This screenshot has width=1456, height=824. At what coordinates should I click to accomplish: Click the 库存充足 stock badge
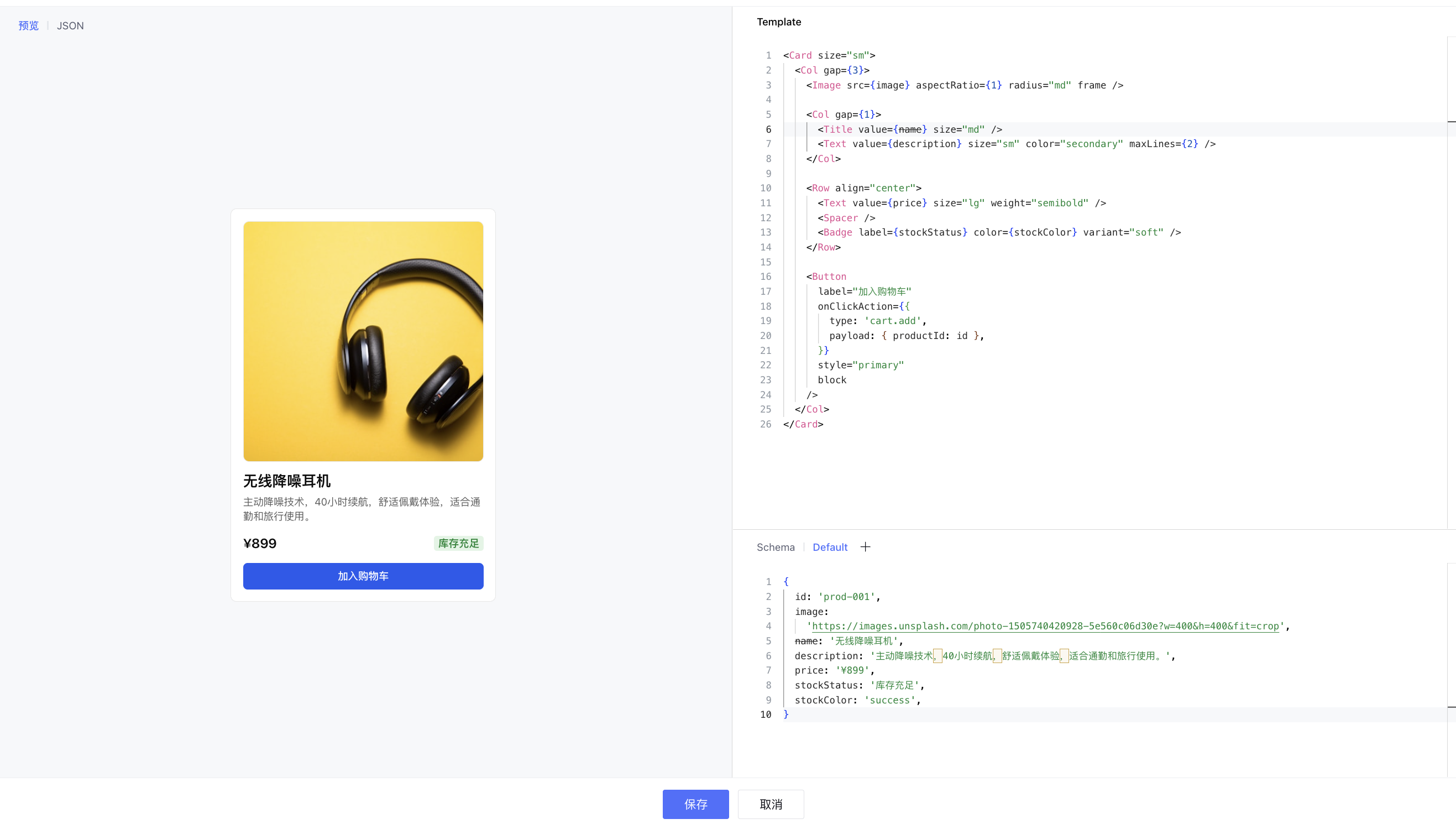[x=458, y=543]
